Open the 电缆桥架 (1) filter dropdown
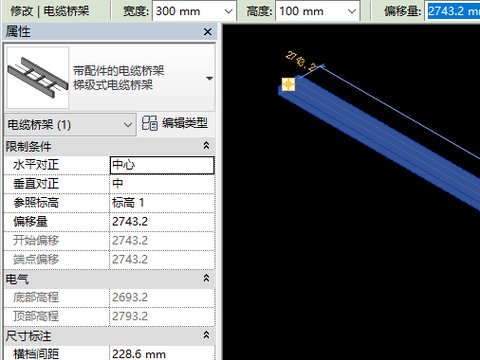480x360 pixels. (x=70, y=125)
